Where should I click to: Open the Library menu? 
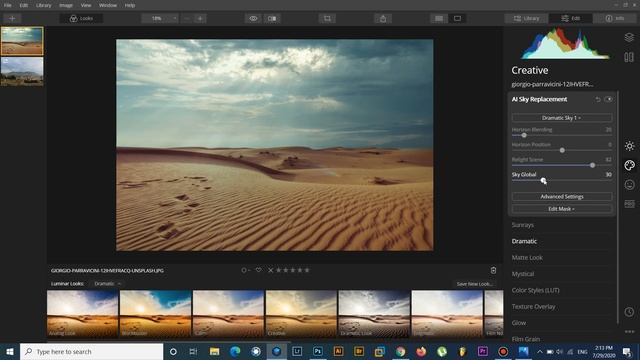coord(43,5)
